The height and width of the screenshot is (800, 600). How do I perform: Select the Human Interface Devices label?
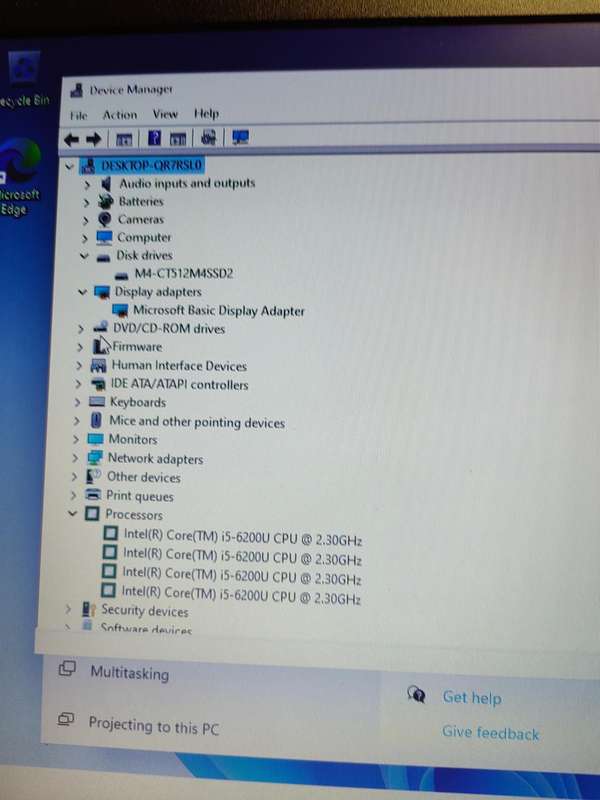coord(179,365)
